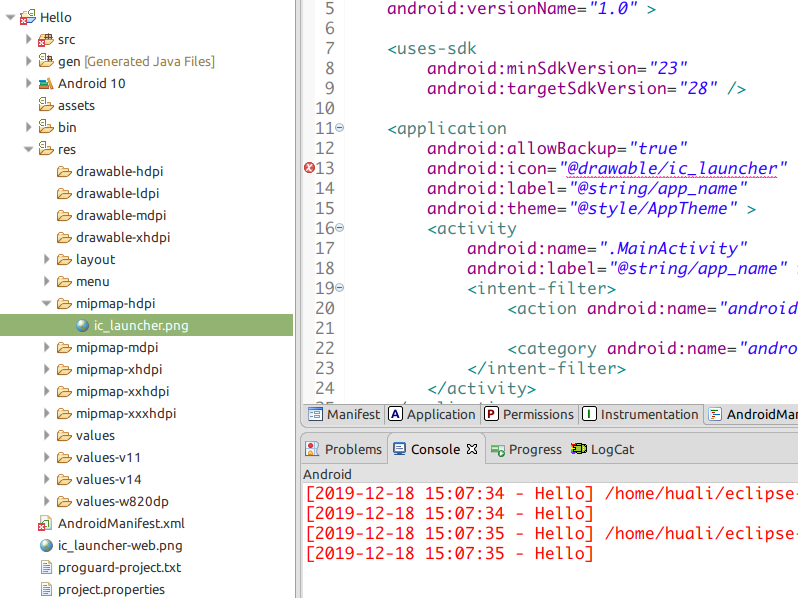Click the proguard-project.txt file icon
This screenshot has width=798, height=598.
(x=46, y=567)
